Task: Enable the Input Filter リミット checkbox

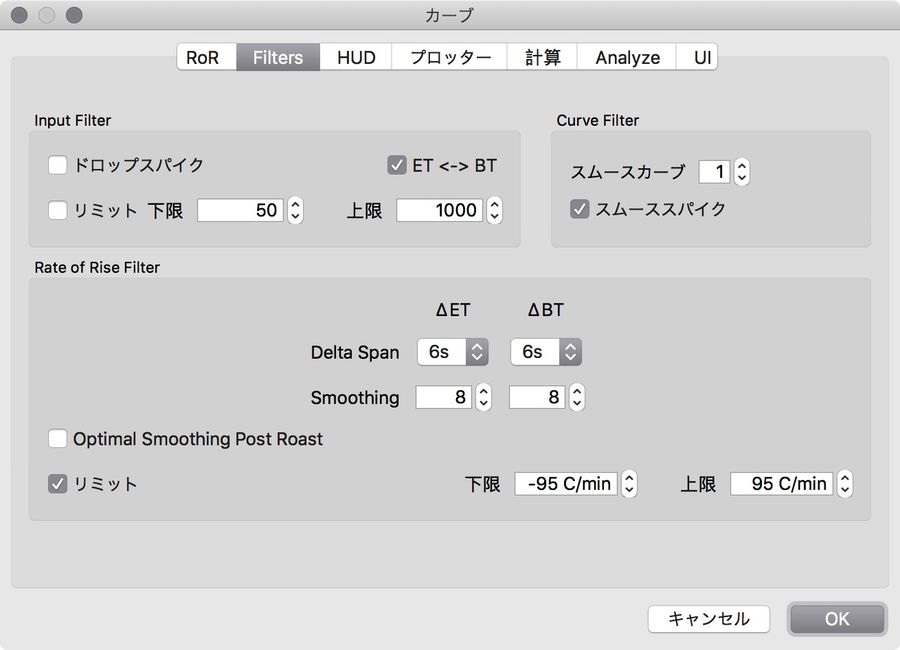Action: (57, 210)
